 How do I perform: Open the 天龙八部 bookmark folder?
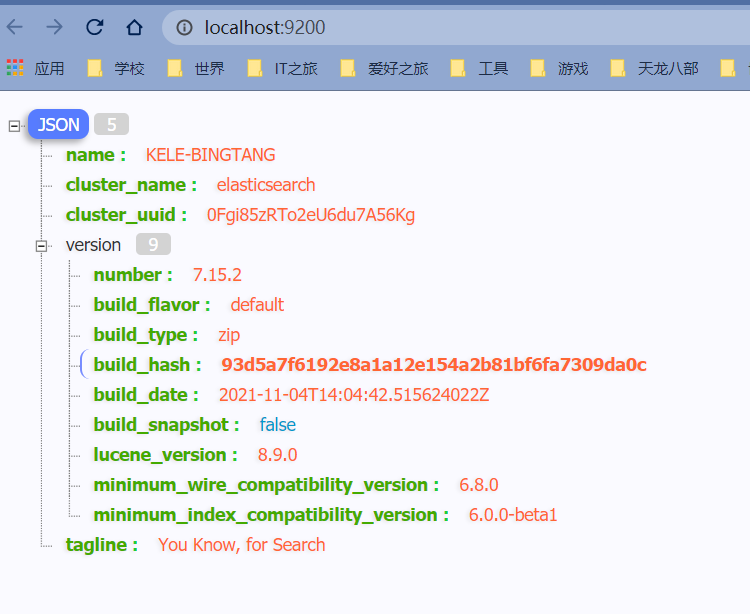click(x=654, y=68)
